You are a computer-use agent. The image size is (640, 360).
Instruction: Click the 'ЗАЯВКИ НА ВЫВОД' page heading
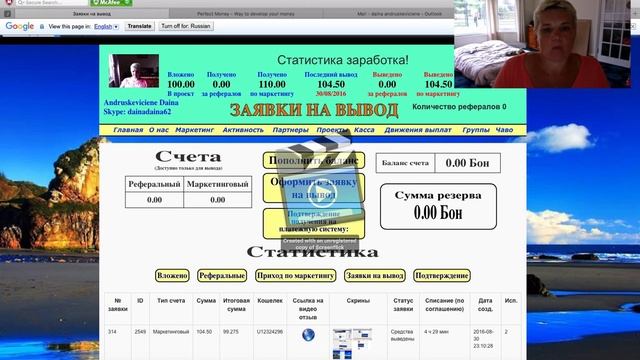click(x=314, y=110)
